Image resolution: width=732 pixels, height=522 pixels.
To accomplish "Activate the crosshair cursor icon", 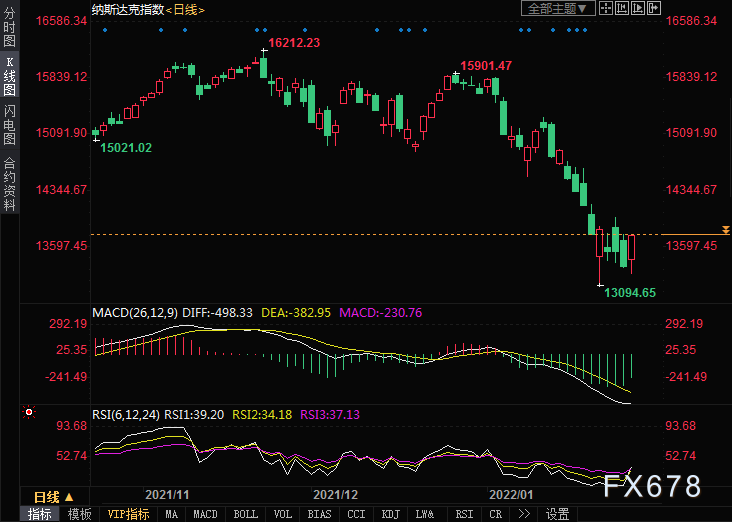I will tap(606, 8).
